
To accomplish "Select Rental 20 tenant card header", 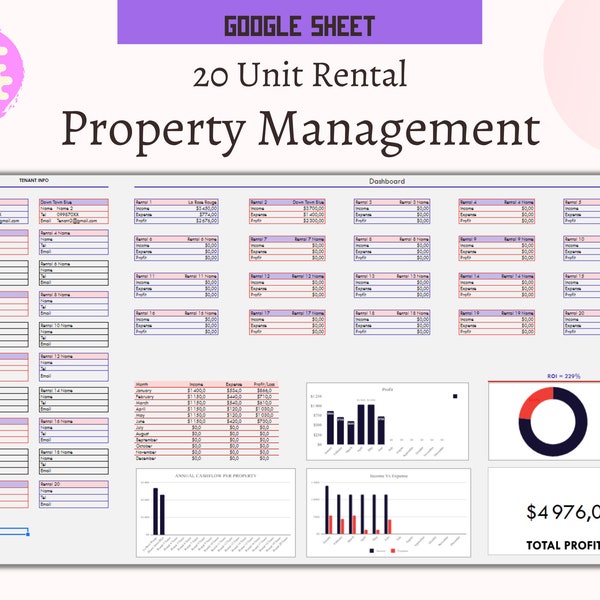I will click(74, 484).
